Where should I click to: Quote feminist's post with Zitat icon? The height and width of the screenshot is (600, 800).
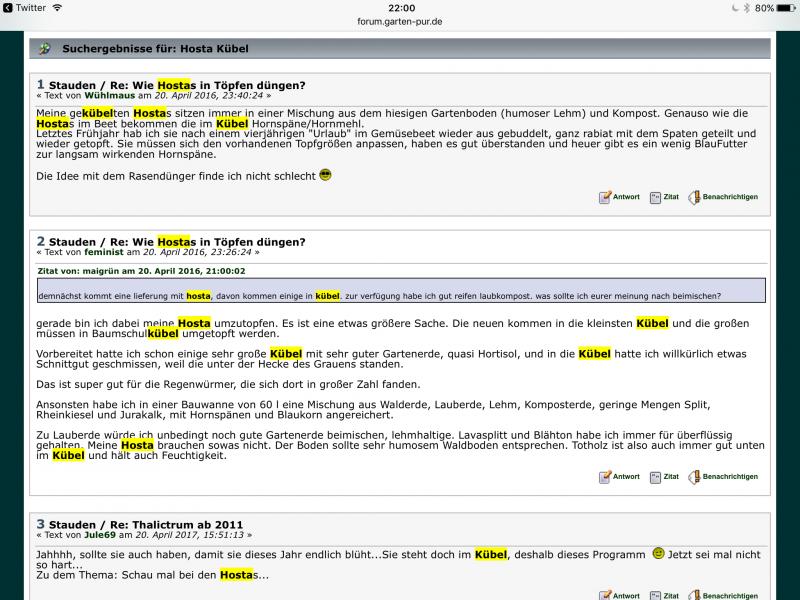coord(655,477)
